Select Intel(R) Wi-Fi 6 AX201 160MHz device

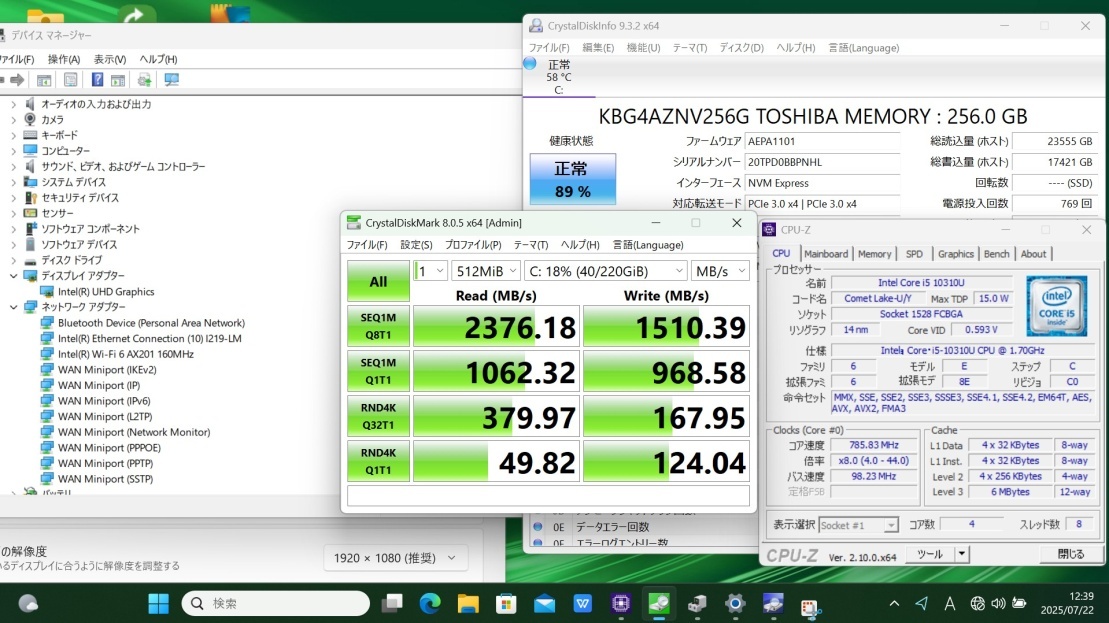coord(126,354)
